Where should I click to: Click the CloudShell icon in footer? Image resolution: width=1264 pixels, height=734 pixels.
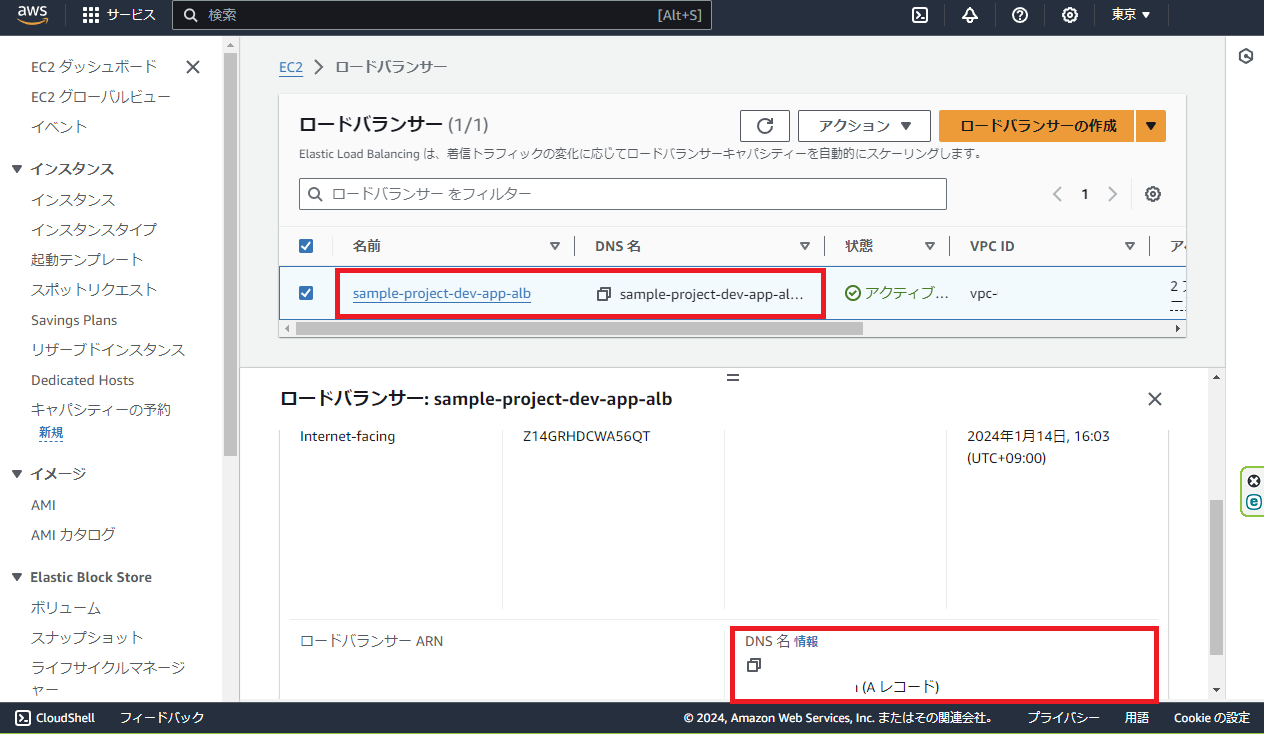[x=23, y=717]
